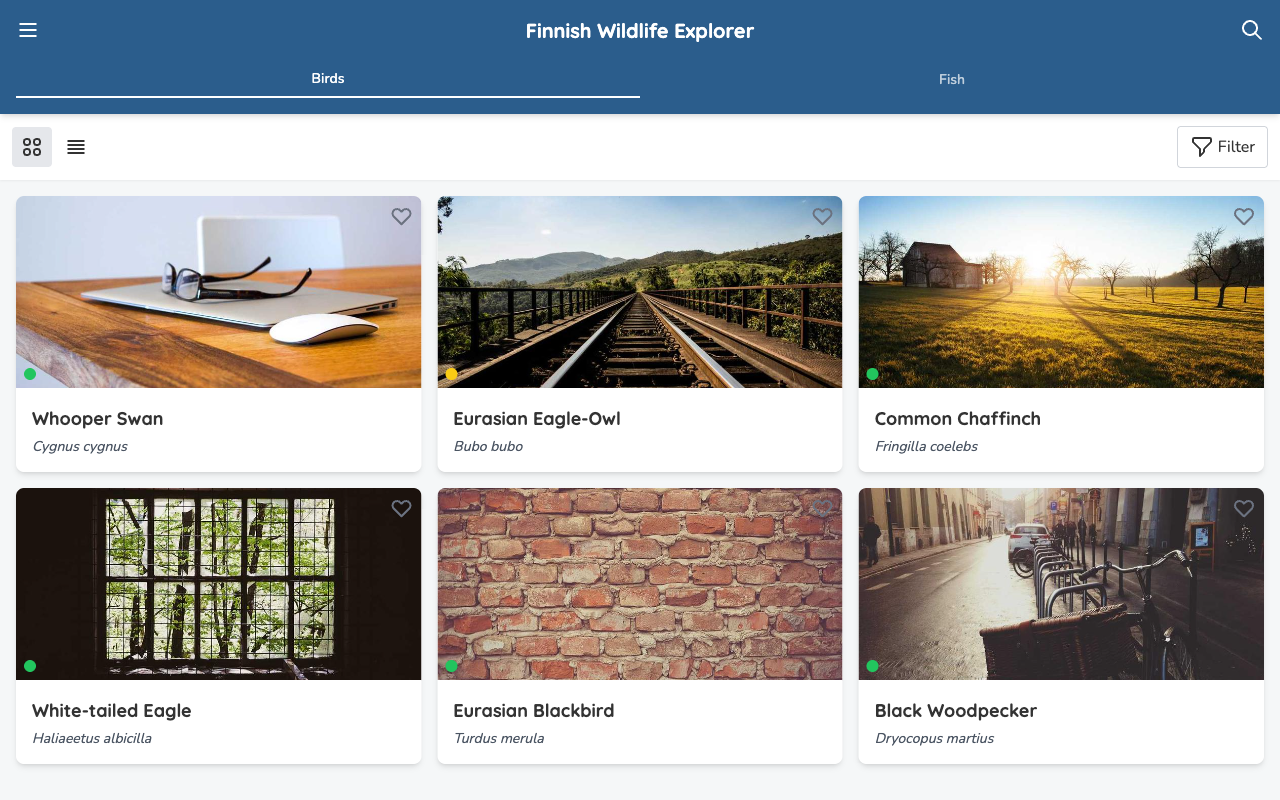Viewport: 1280px width, 800px height.
Task: Open the Eurasian Blackbird photo thumbnail
Action: 639,583
